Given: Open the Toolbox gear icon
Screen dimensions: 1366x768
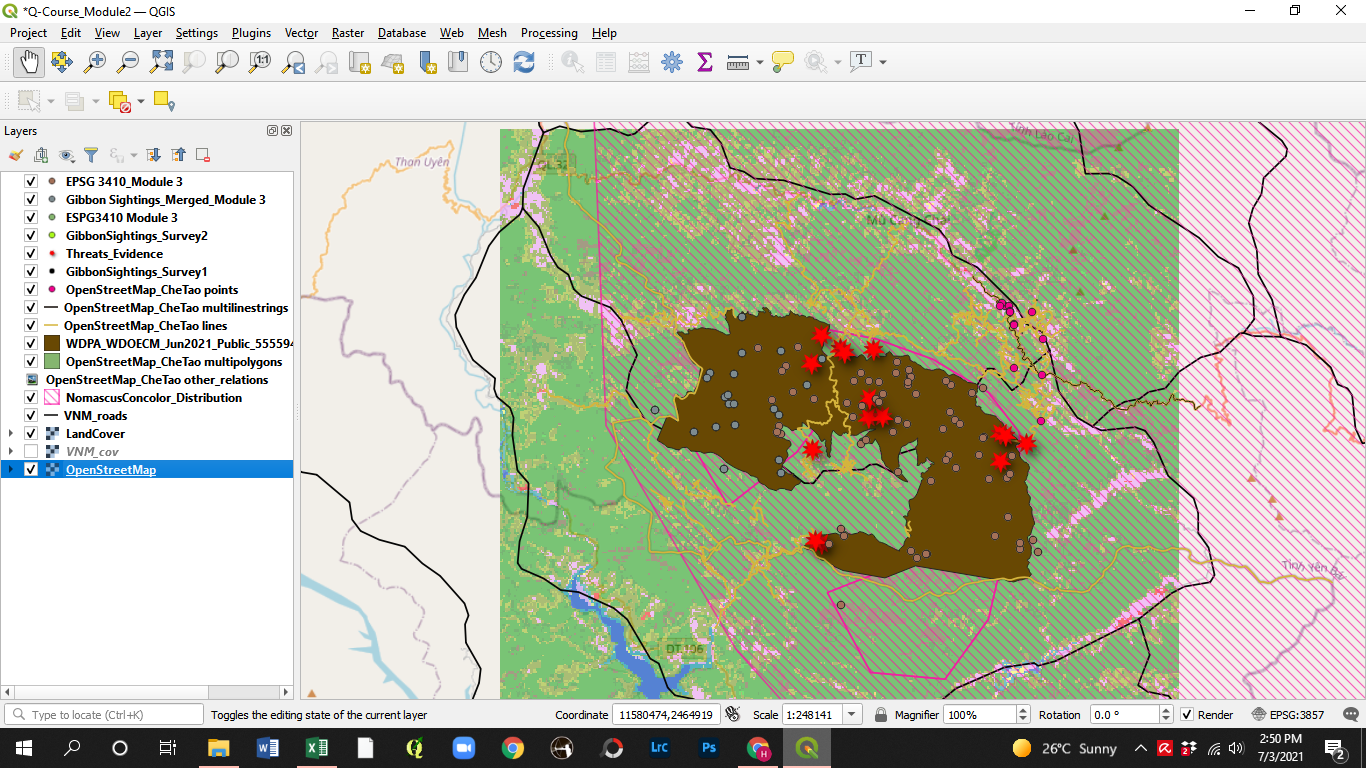Looking at the screenshot, I should [x=671, y=62].
